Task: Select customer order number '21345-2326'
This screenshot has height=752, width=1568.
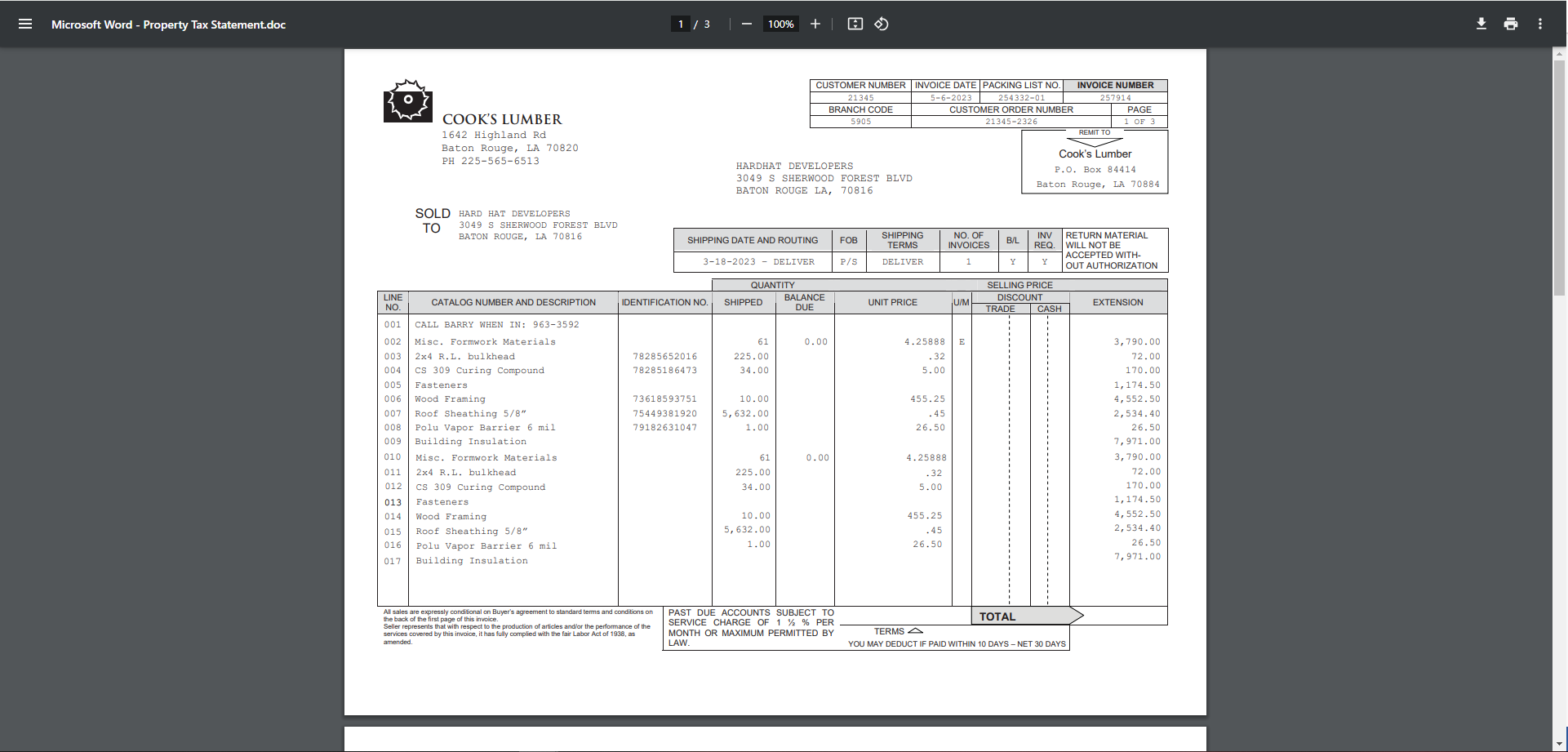Action: point(1011,122)
